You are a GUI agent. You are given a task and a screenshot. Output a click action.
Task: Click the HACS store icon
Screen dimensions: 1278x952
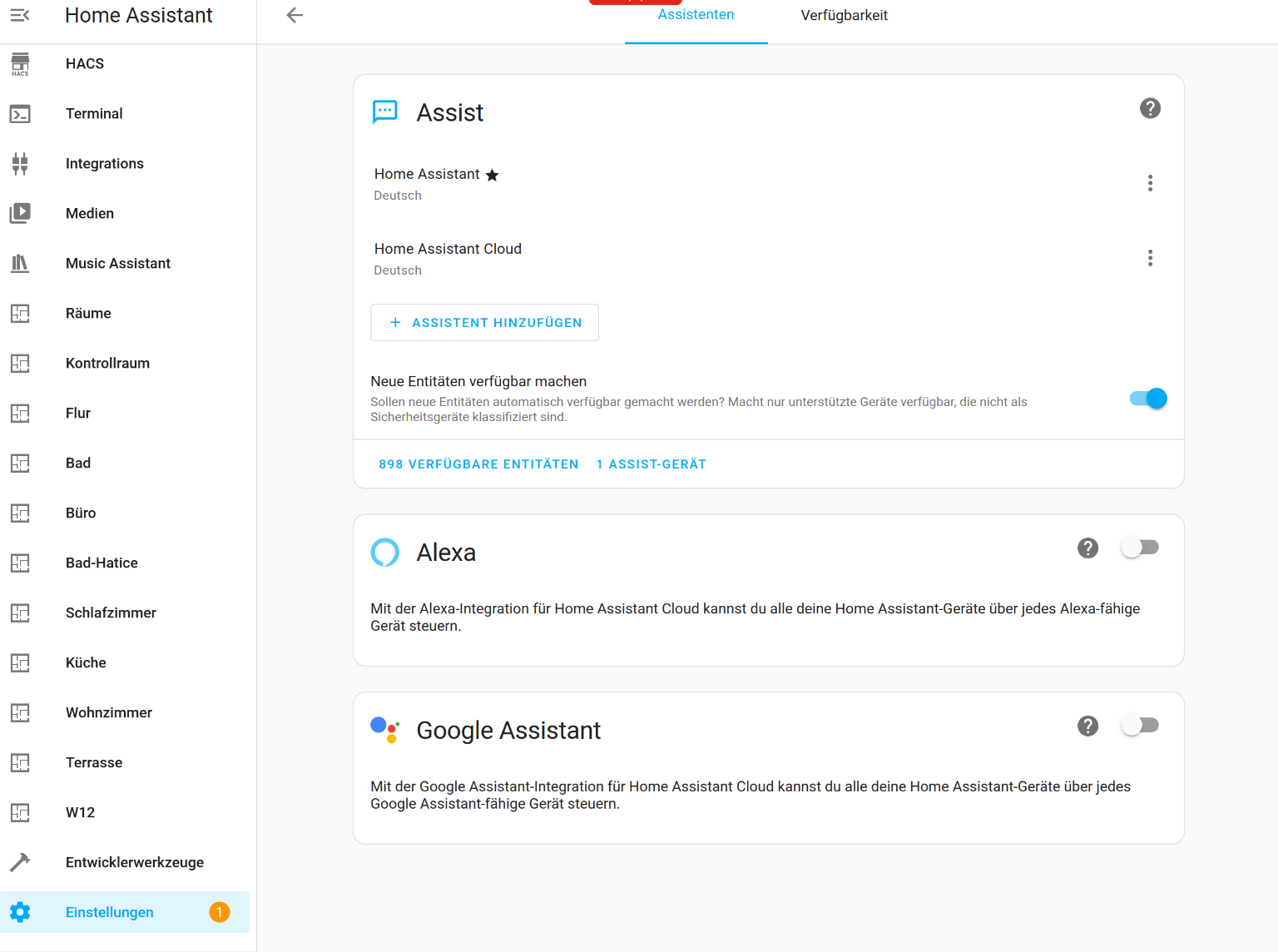click(20, 64)
